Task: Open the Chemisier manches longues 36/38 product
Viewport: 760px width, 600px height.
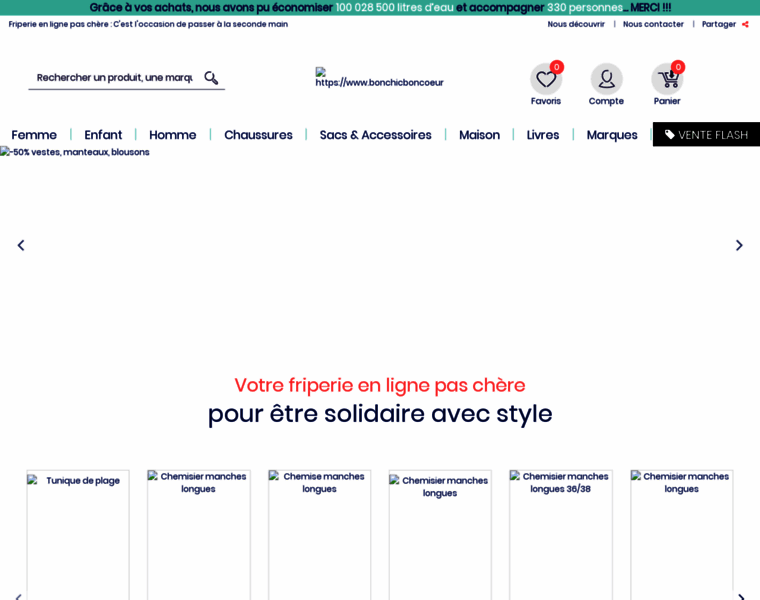Action: point(561,535)
